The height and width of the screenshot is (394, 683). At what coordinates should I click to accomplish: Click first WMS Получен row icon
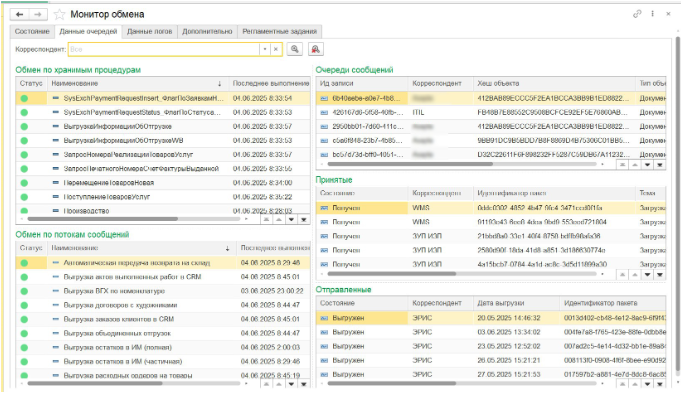point(324,208)
